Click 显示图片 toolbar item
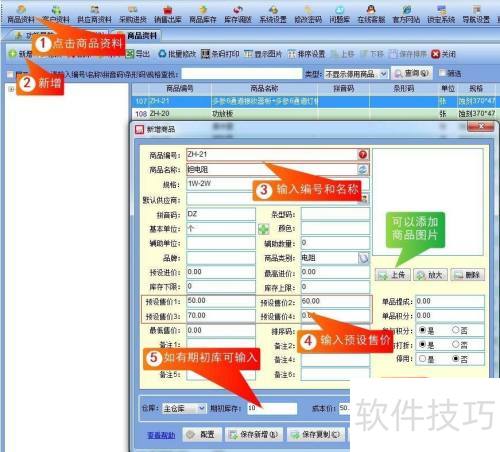Image resolution: width=500 pixels, height=452 pixels. (x=263, y=54)
